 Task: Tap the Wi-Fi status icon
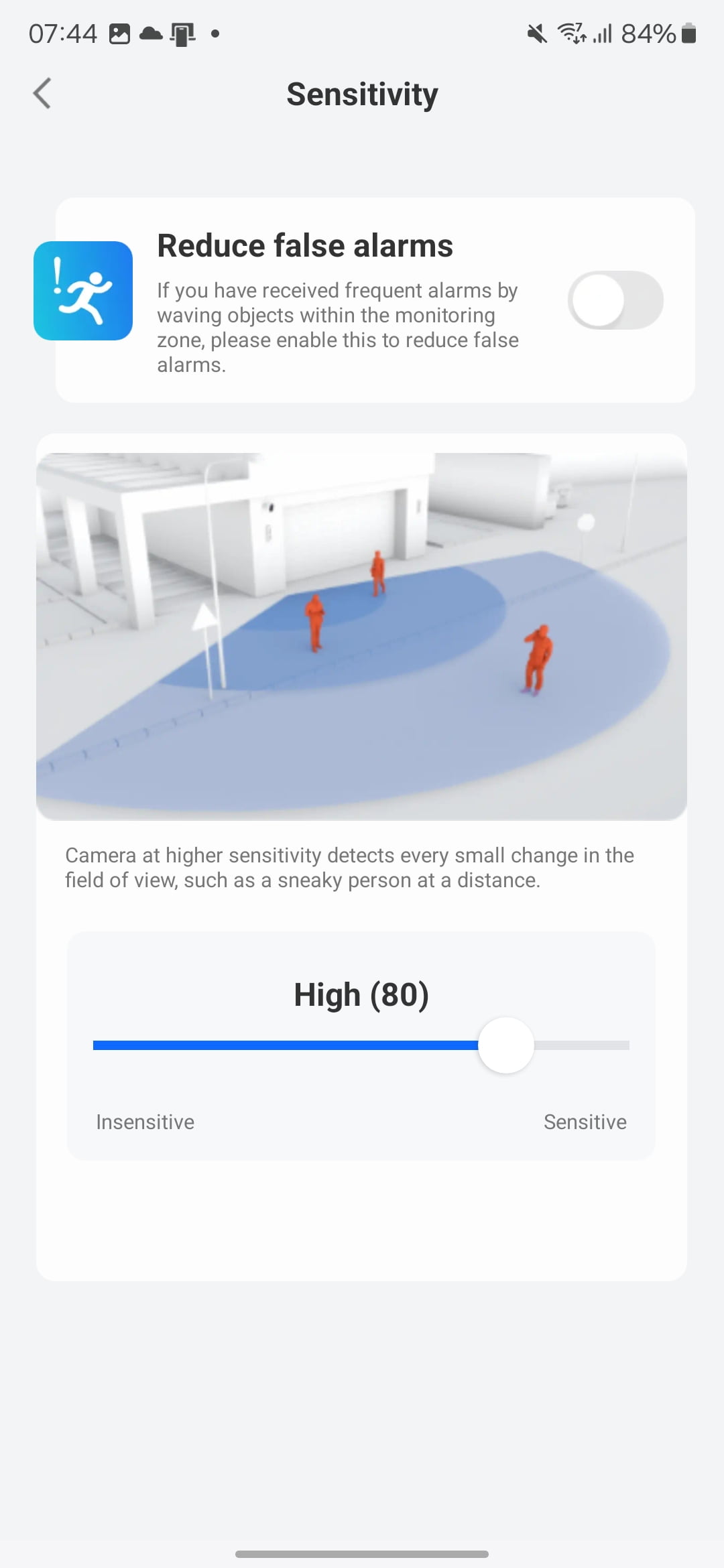point(571,33)
